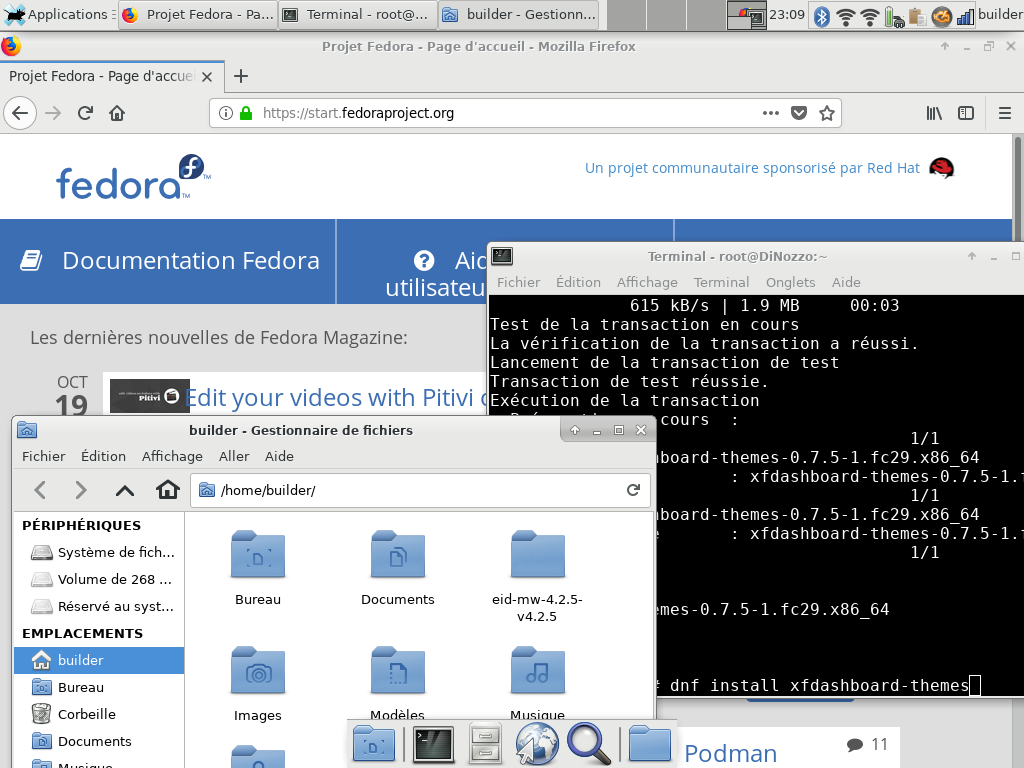
Task: Toggle Firefox sidebar icon
Action: pos(966,113)
